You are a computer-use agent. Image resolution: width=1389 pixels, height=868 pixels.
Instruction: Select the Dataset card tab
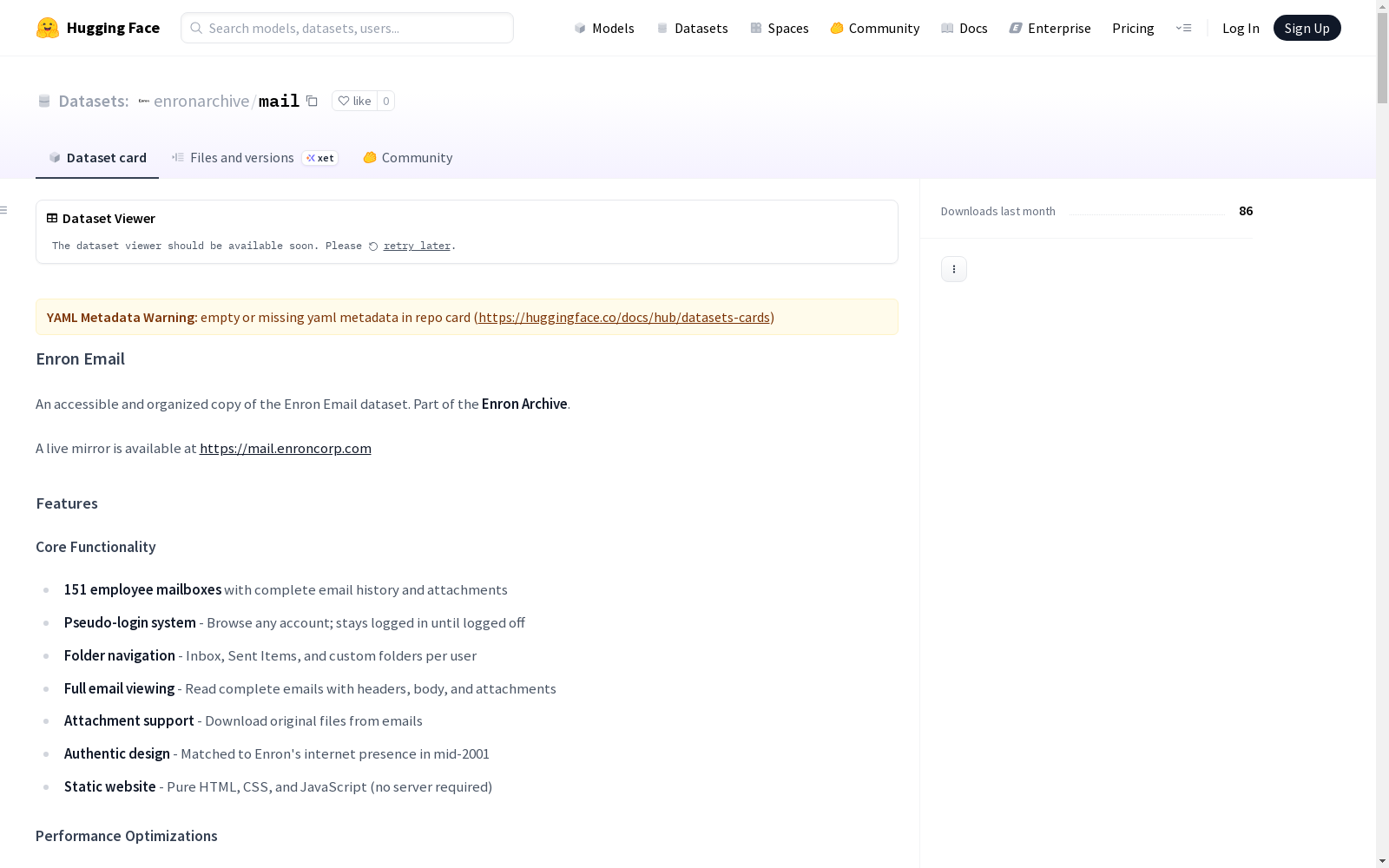point(97,157)
